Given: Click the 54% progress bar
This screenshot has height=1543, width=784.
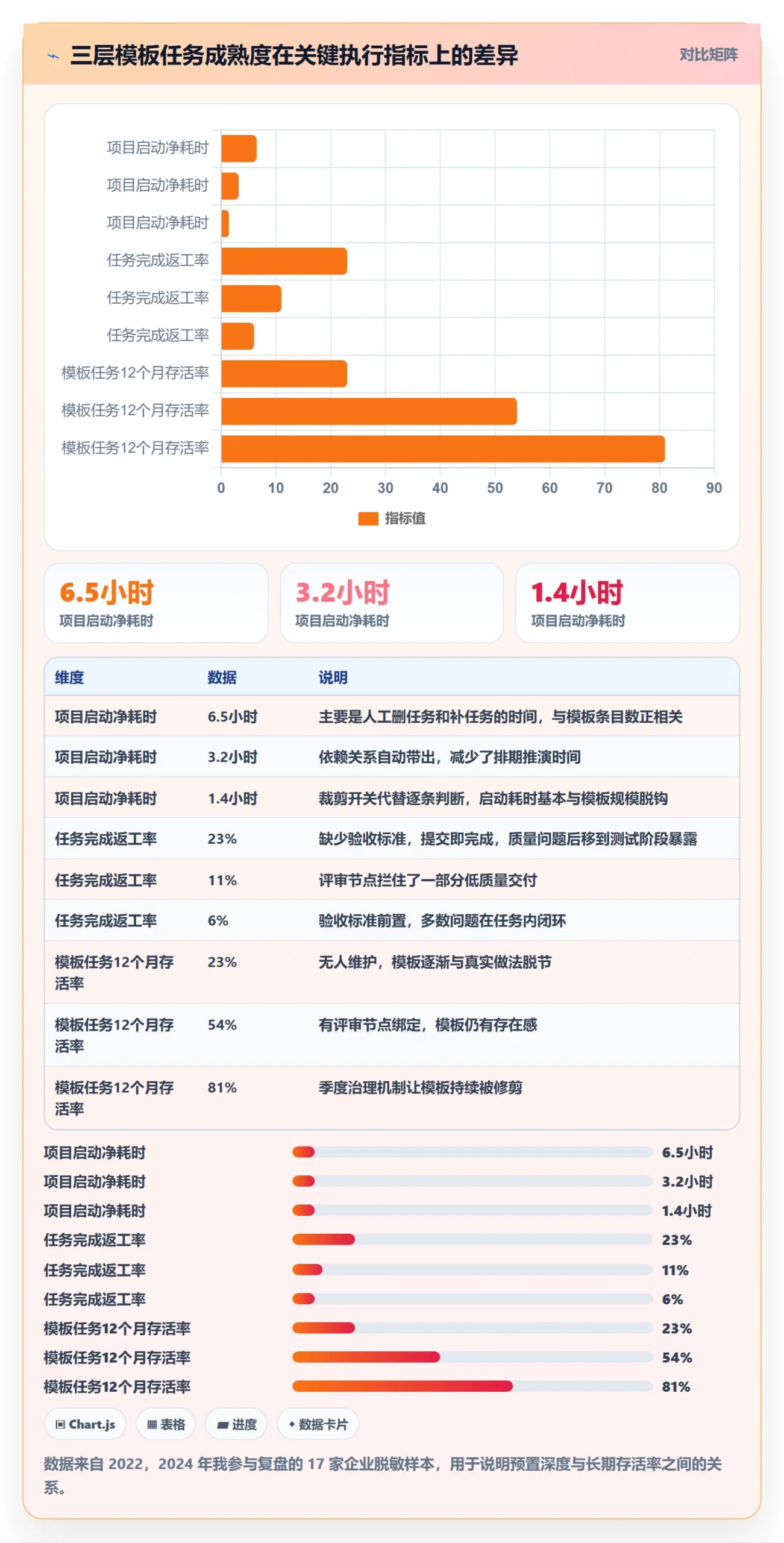Looking at the screenshot, I should click(x=472, y=1357).
